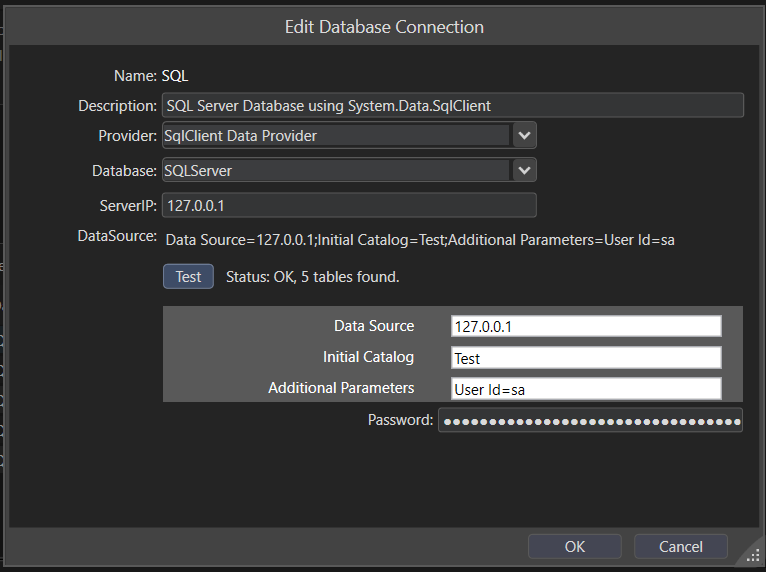
Task: Click the 'ServerIP:' label
Action: pos(128,206)
